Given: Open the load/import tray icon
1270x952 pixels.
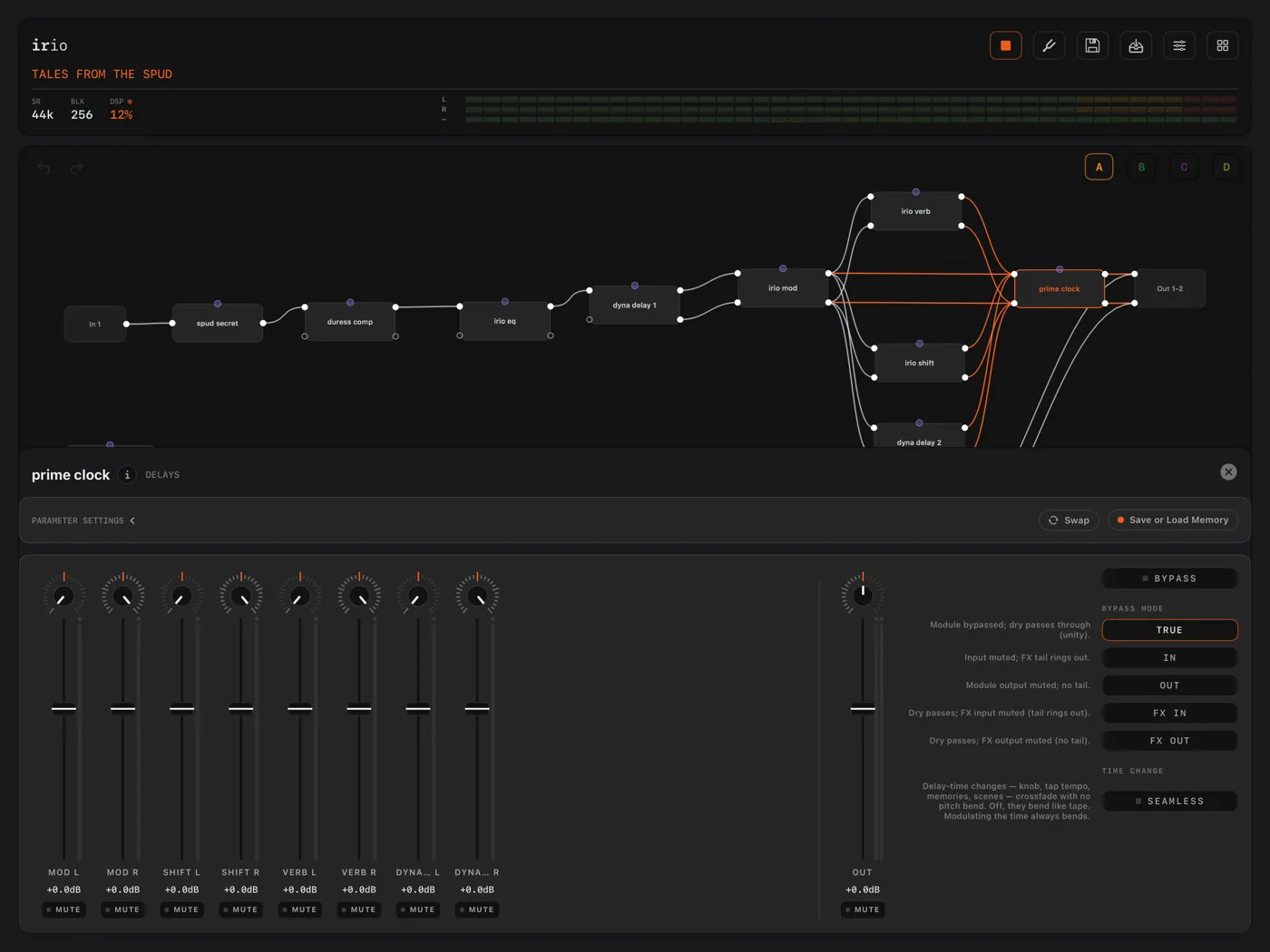Looking at the screenshot, I should click(x=1136, y=45).
